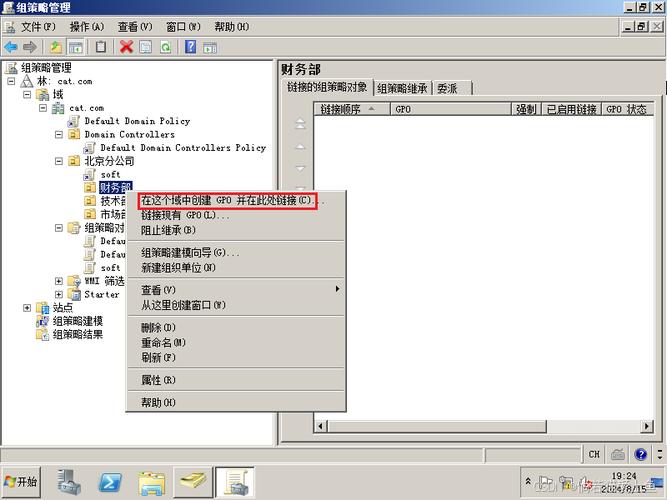
Task: Open the 查看(V) menu in menu bar
Action: point(135,27)
